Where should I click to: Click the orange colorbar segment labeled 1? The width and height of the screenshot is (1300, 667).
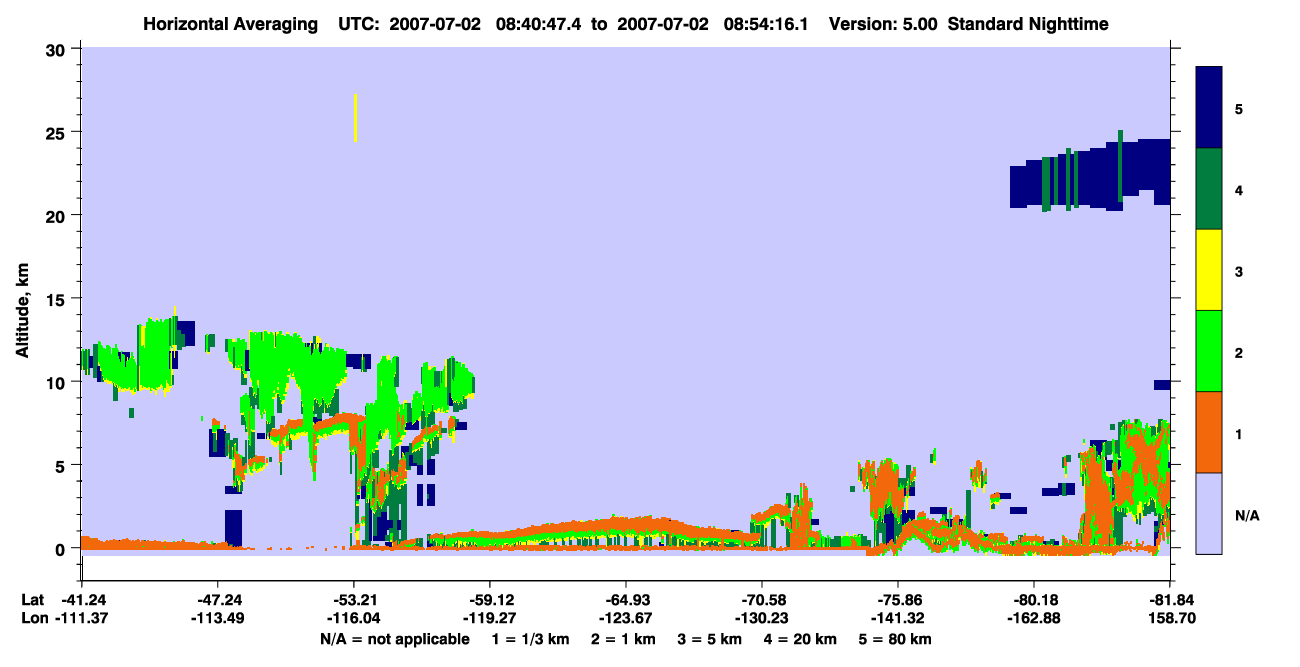1210,432
